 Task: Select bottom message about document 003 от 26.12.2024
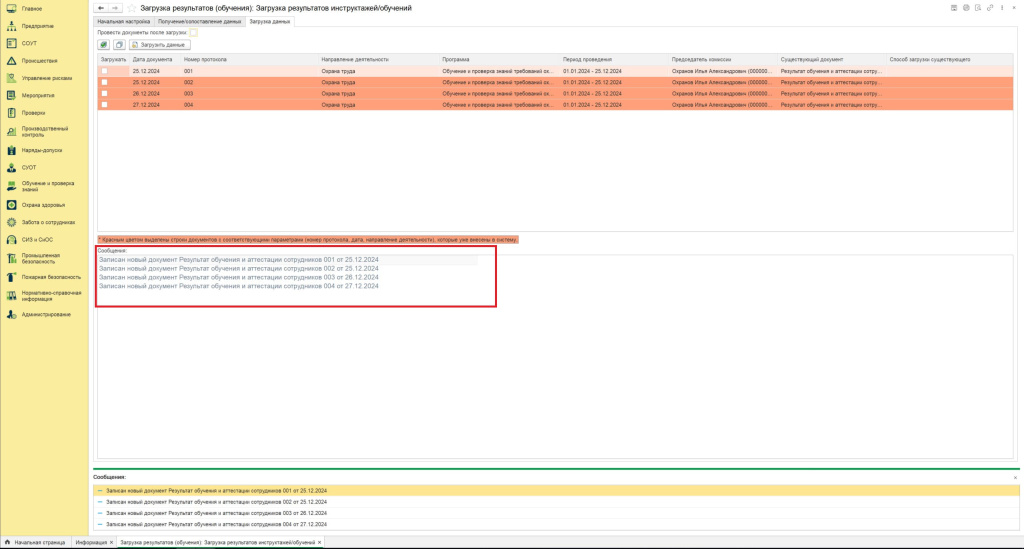[x=556, y=513]
